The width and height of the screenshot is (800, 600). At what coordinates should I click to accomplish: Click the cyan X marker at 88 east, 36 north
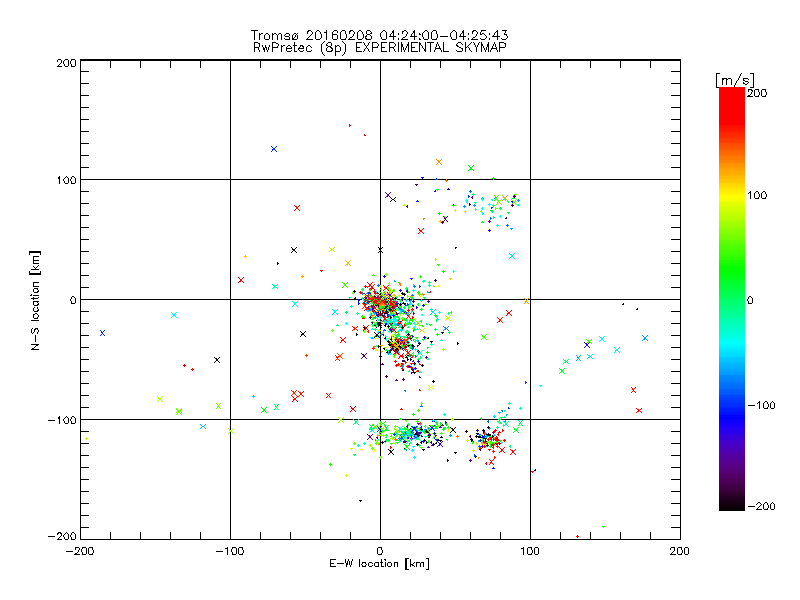pos(512,256)
